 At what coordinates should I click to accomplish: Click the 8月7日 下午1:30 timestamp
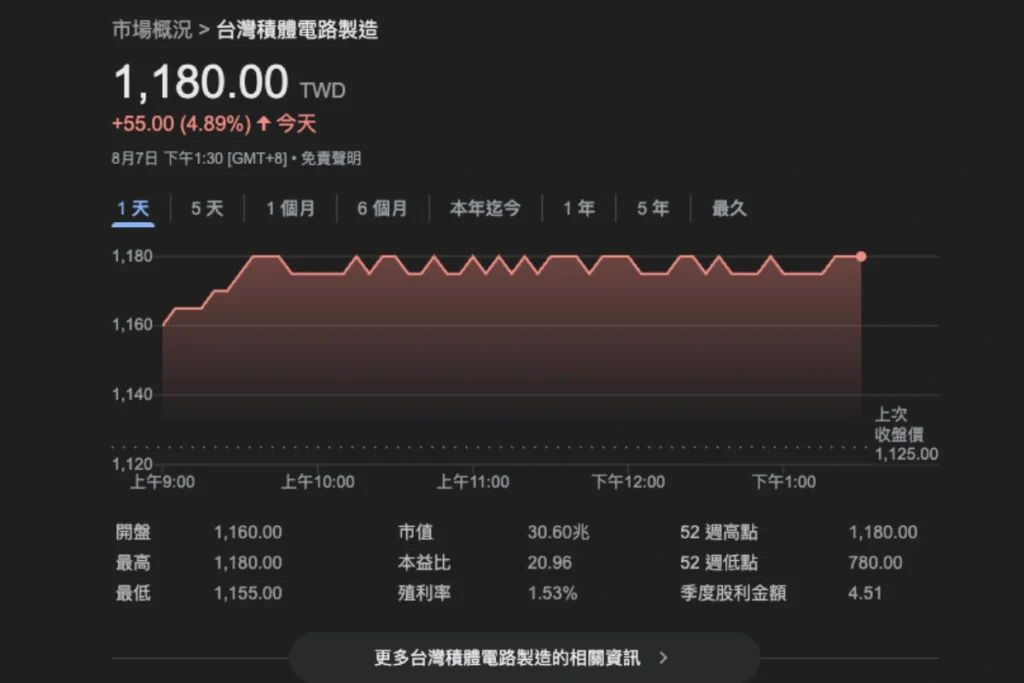coord(199,159)
